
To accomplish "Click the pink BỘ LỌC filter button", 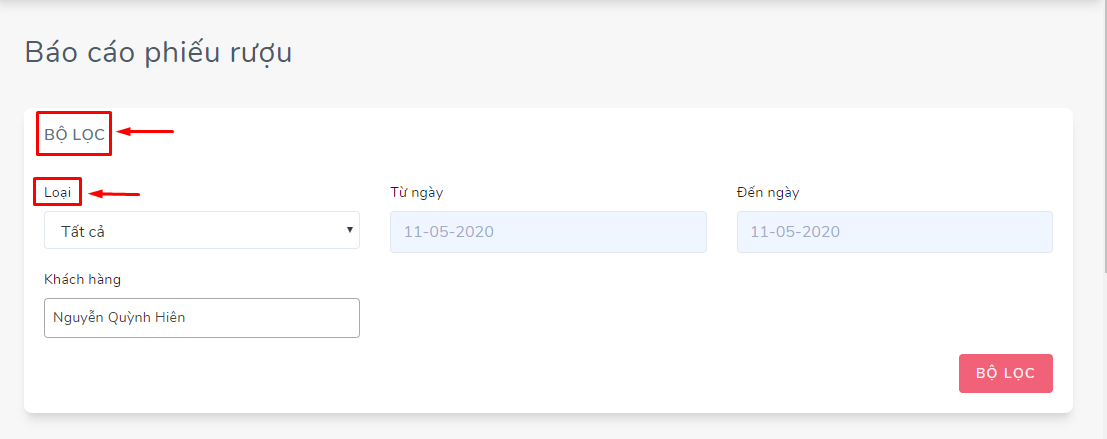I will point(1005,373).
